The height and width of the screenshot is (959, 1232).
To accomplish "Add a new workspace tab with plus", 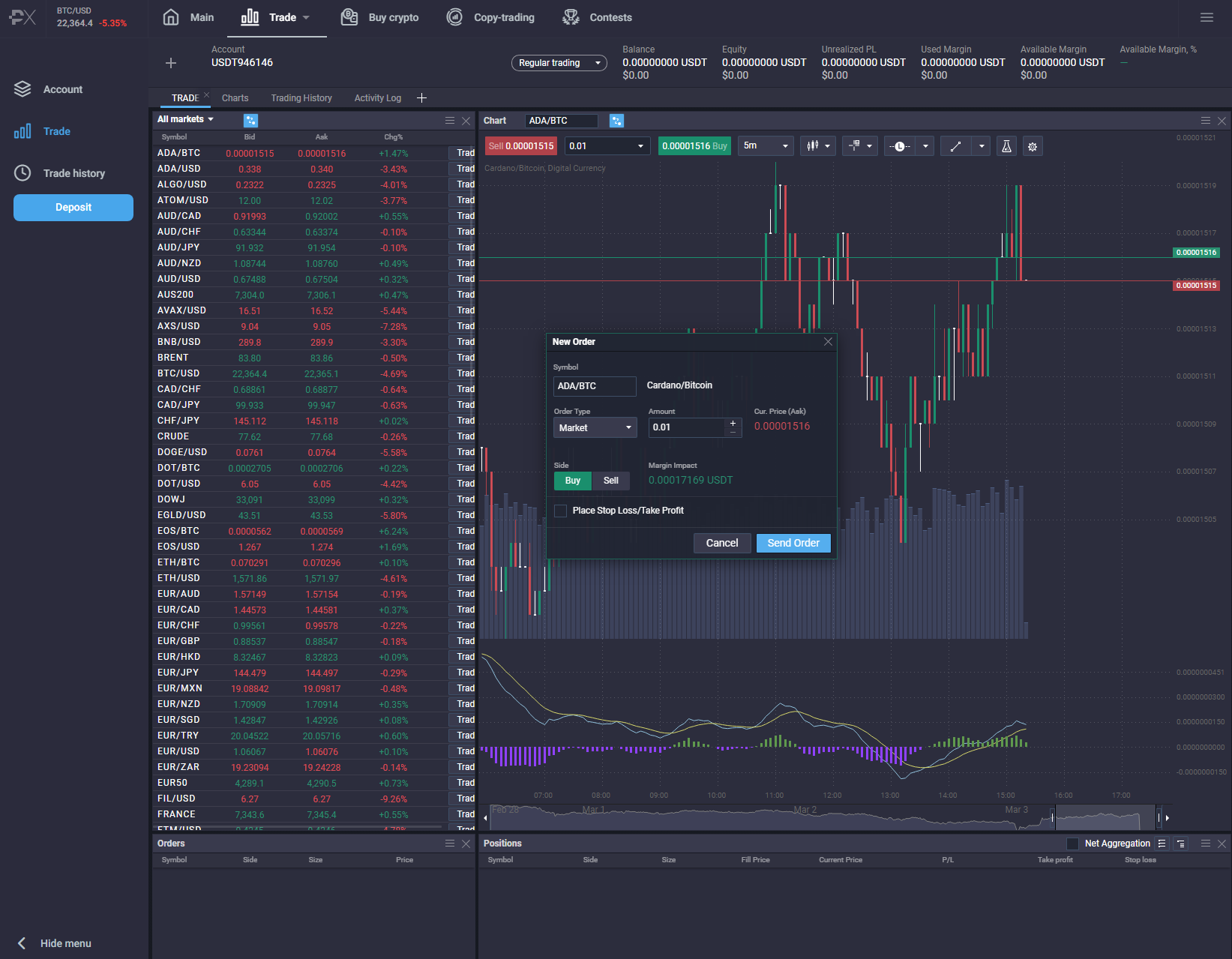I will point(421,98).
